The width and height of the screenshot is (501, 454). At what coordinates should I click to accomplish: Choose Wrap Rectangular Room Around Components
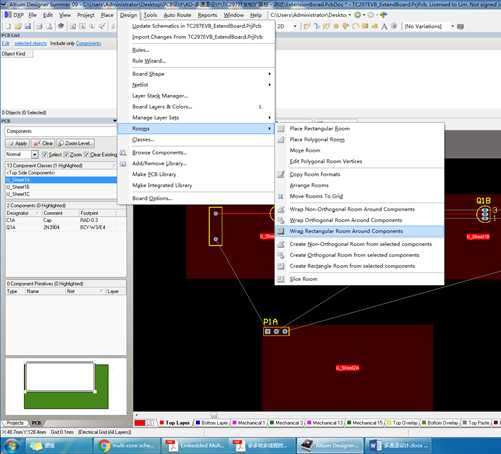pyautogui.click(x=359, y=231)
